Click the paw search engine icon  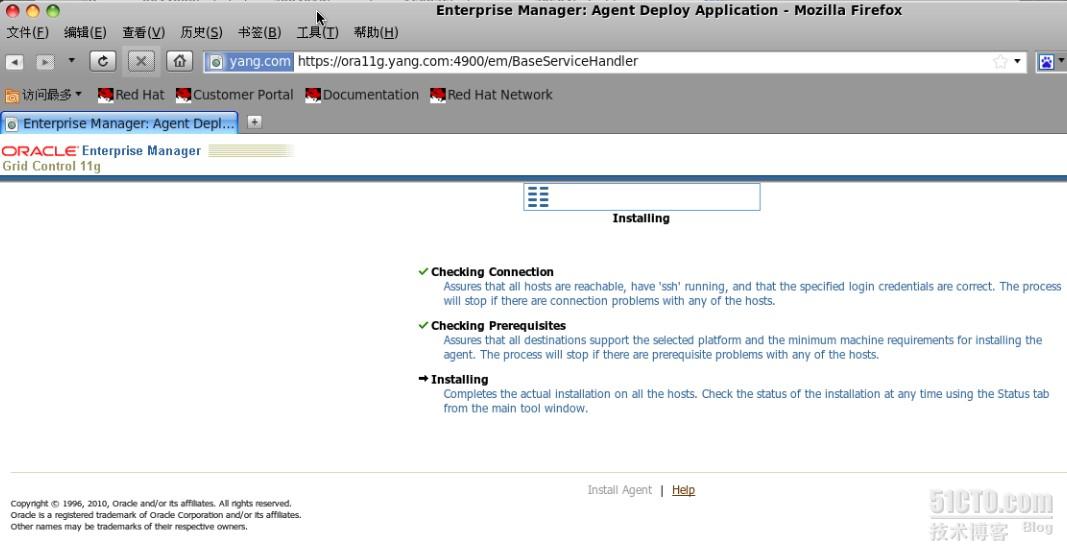click(1046, 62)
